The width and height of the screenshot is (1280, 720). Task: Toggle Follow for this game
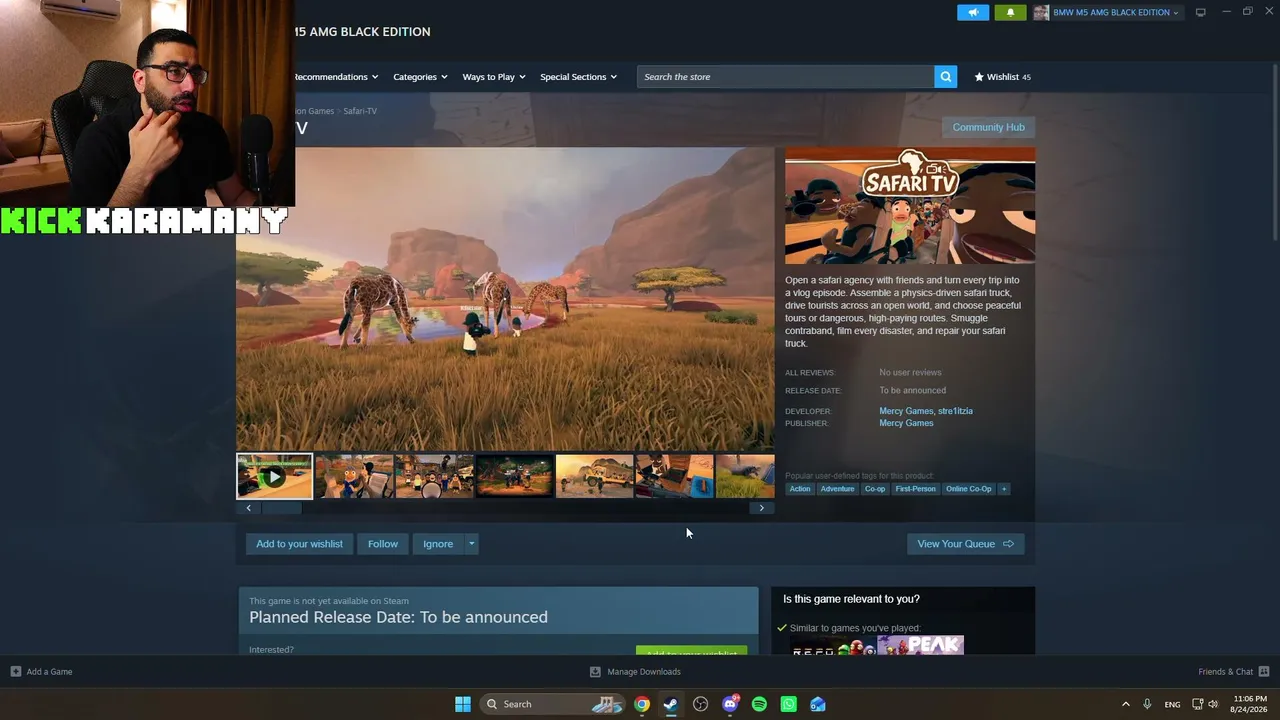[x=383, y=544]
